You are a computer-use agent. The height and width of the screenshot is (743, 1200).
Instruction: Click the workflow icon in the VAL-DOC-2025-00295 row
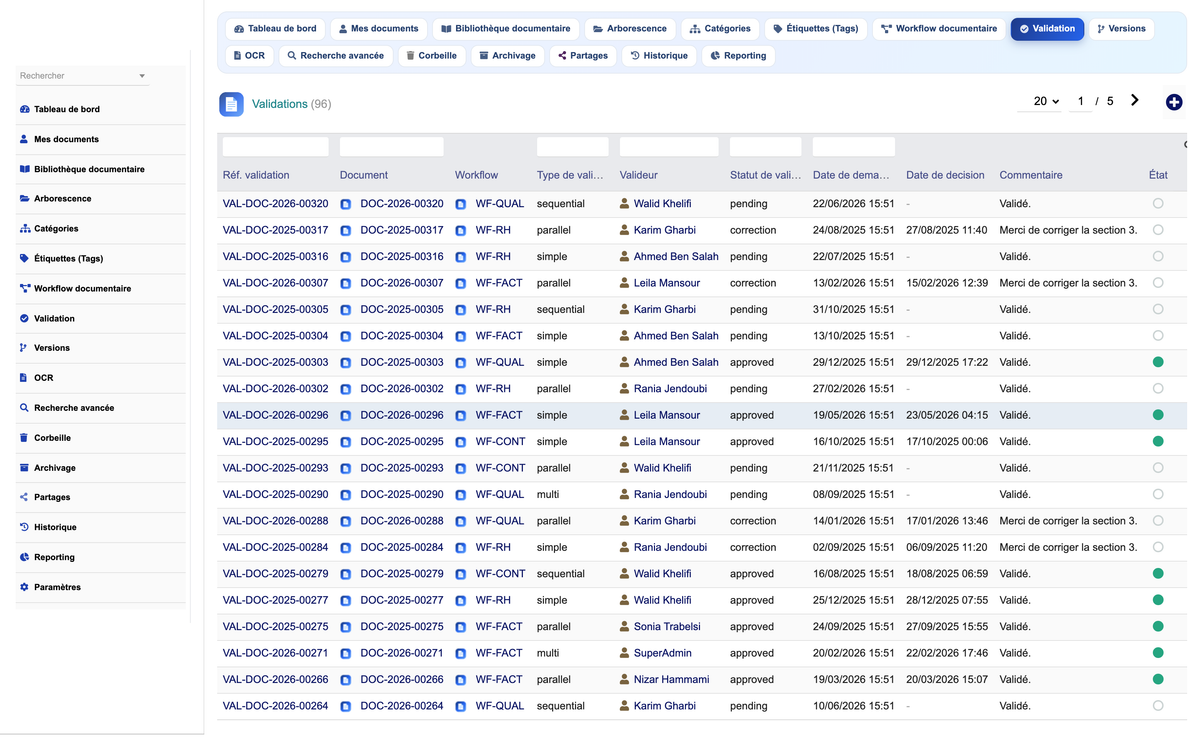(461, 442)
